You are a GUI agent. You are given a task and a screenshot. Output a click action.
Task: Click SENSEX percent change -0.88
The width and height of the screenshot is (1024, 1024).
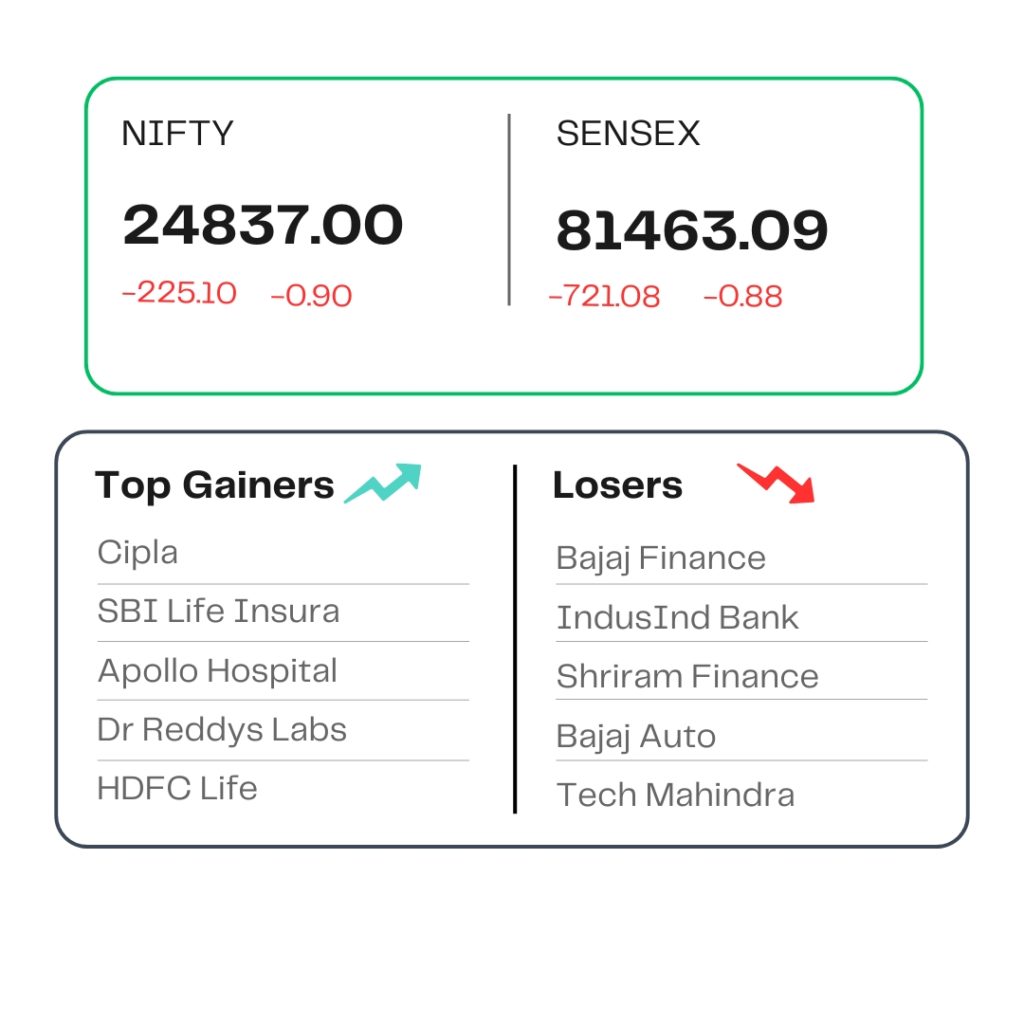pyautogui.click(x=743, y=296)
